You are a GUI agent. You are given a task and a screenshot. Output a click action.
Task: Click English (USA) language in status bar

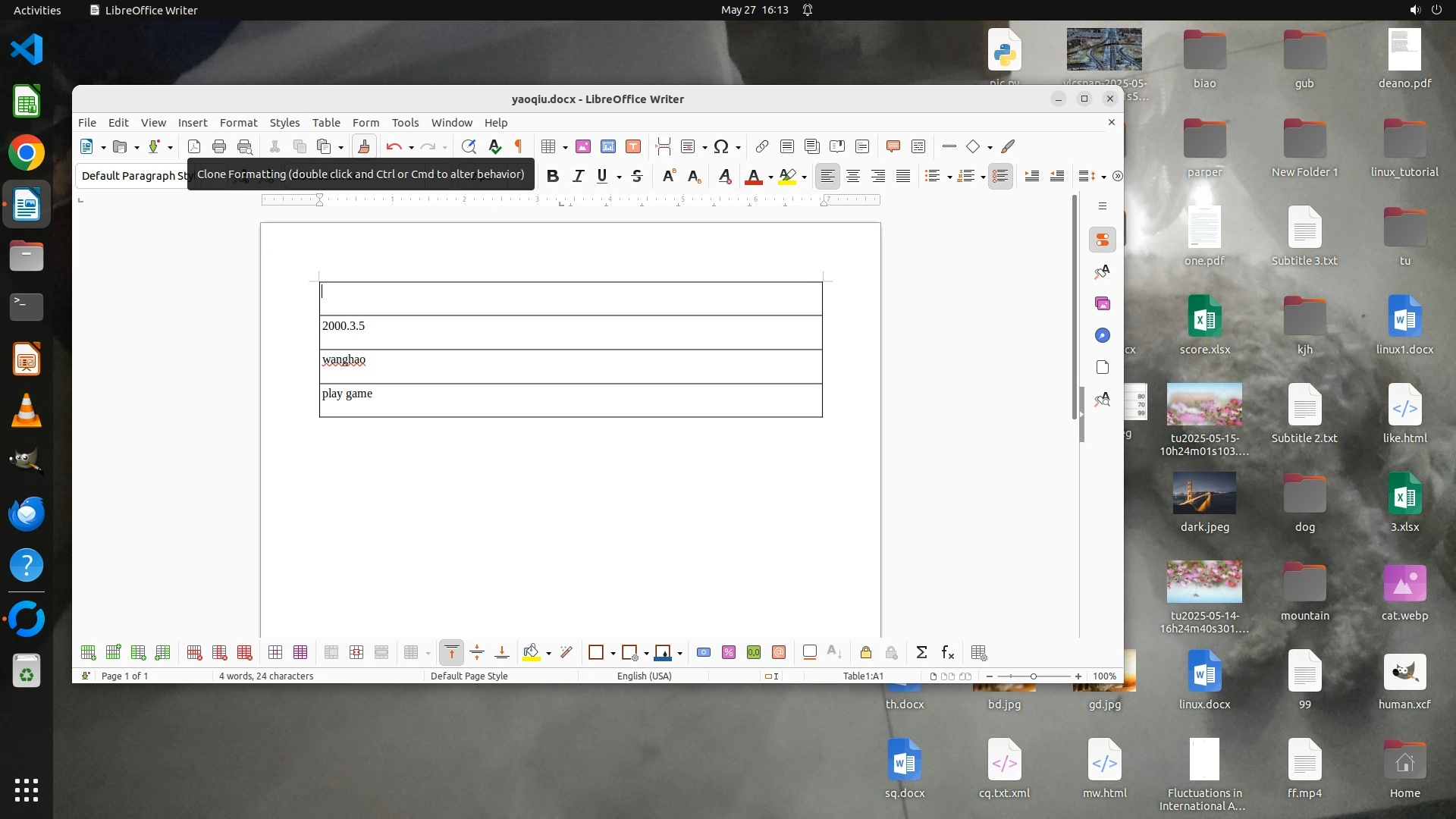[644, 676]
